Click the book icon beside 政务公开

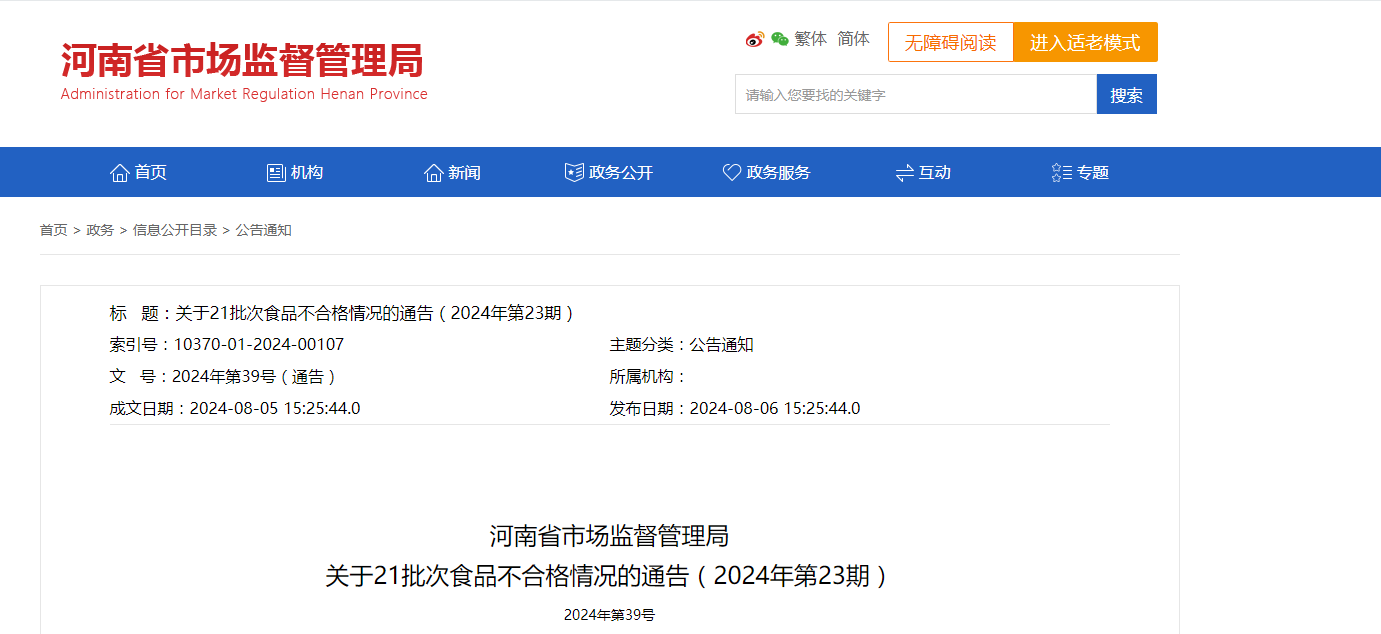click(x=574, y=173)
